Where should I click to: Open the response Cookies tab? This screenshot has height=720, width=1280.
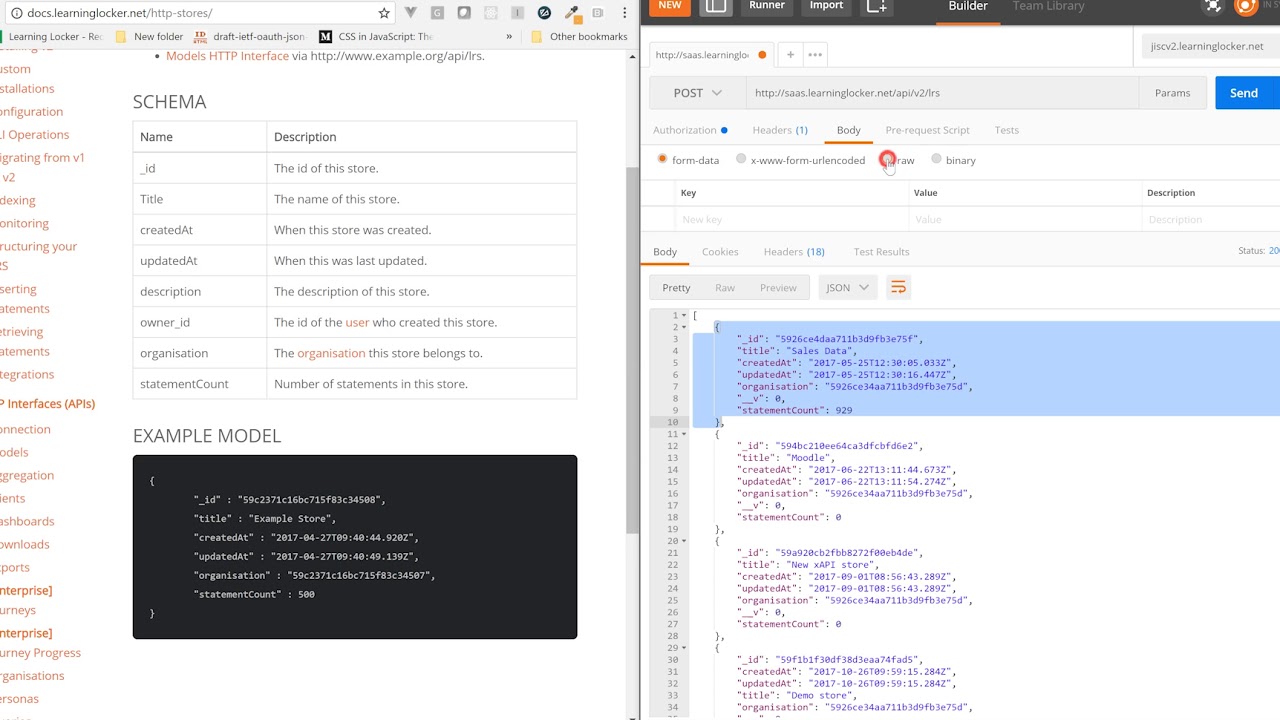(x=720, y=252)
